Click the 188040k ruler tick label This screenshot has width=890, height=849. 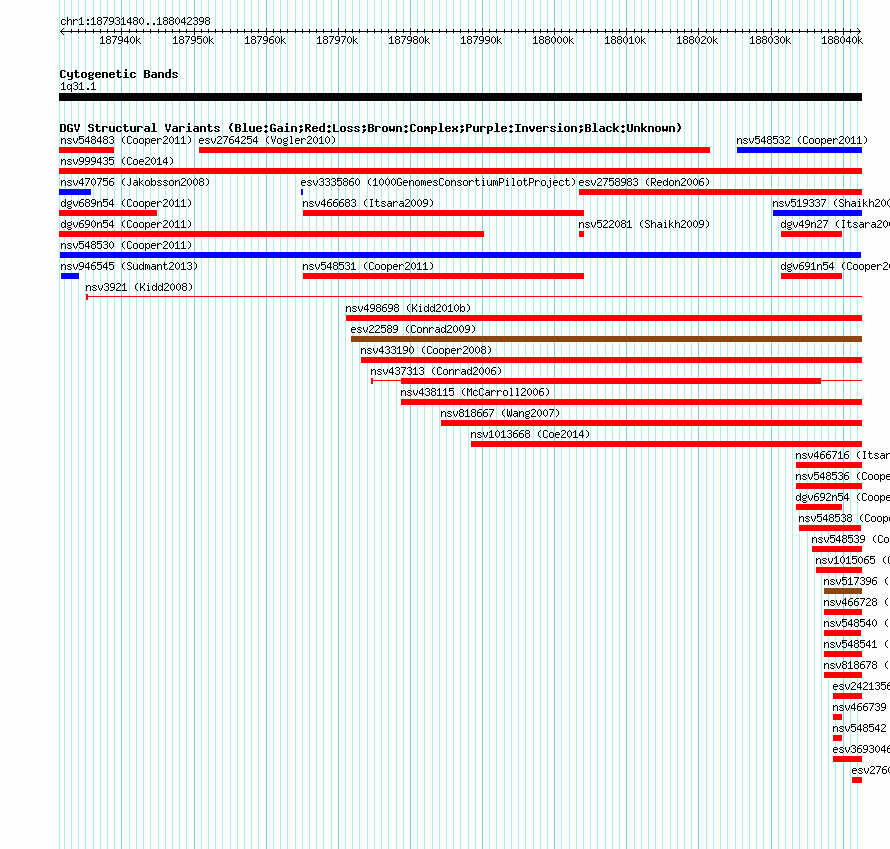tap(842, 40)
